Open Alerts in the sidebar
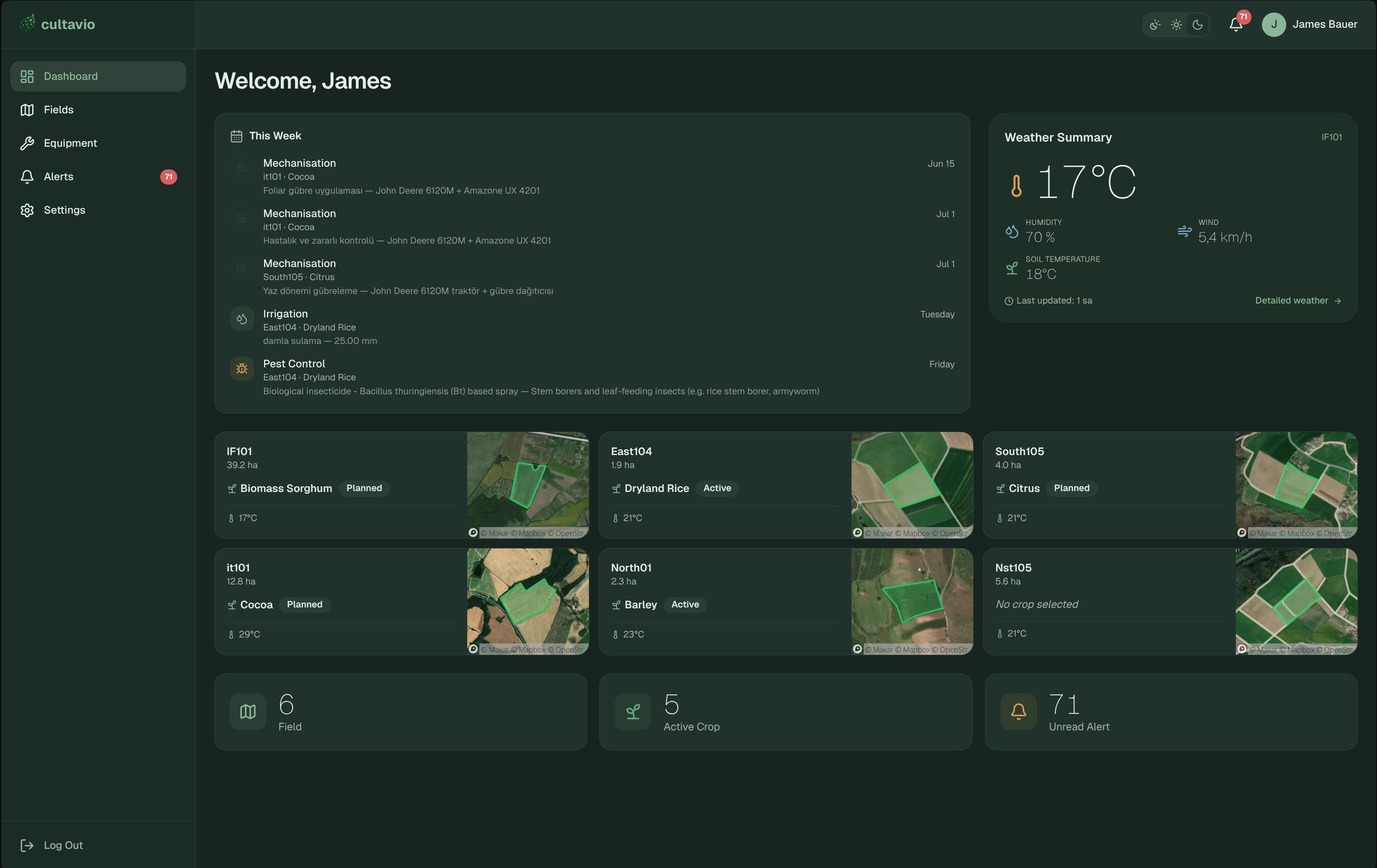 (x=98, y=177)
